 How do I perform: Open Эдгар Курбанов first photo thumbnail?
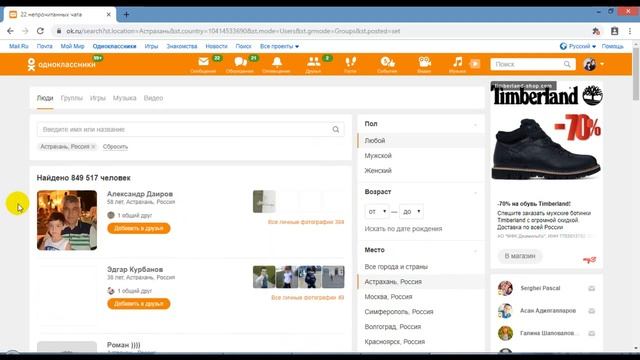(264, 277)
